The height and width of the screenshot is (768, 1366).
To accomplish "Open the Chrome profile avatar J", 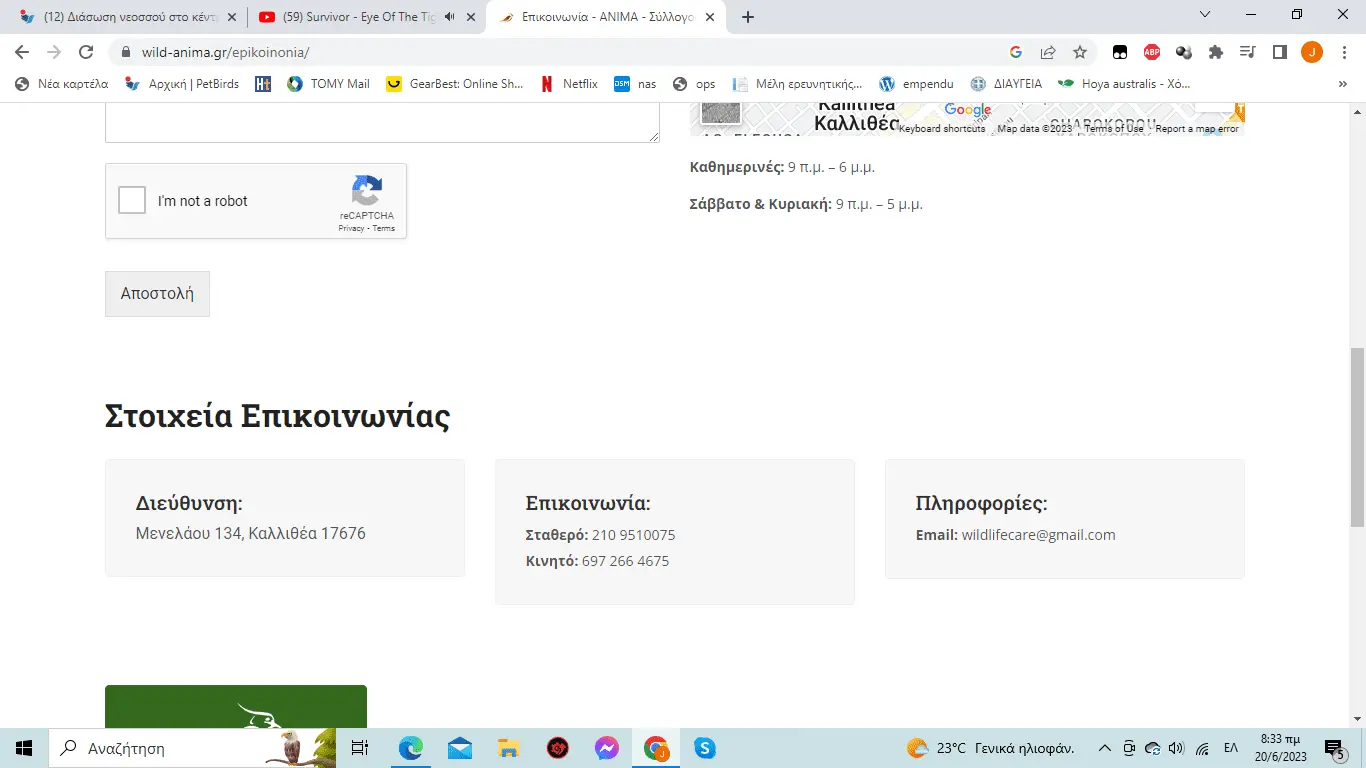I will [x=1312, y=52].
